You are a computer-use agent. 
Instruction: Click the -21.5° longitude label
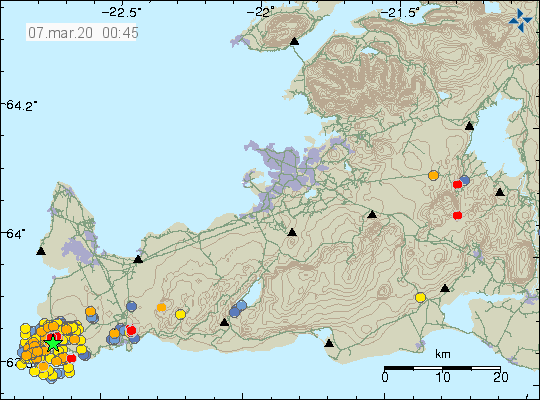400,13
